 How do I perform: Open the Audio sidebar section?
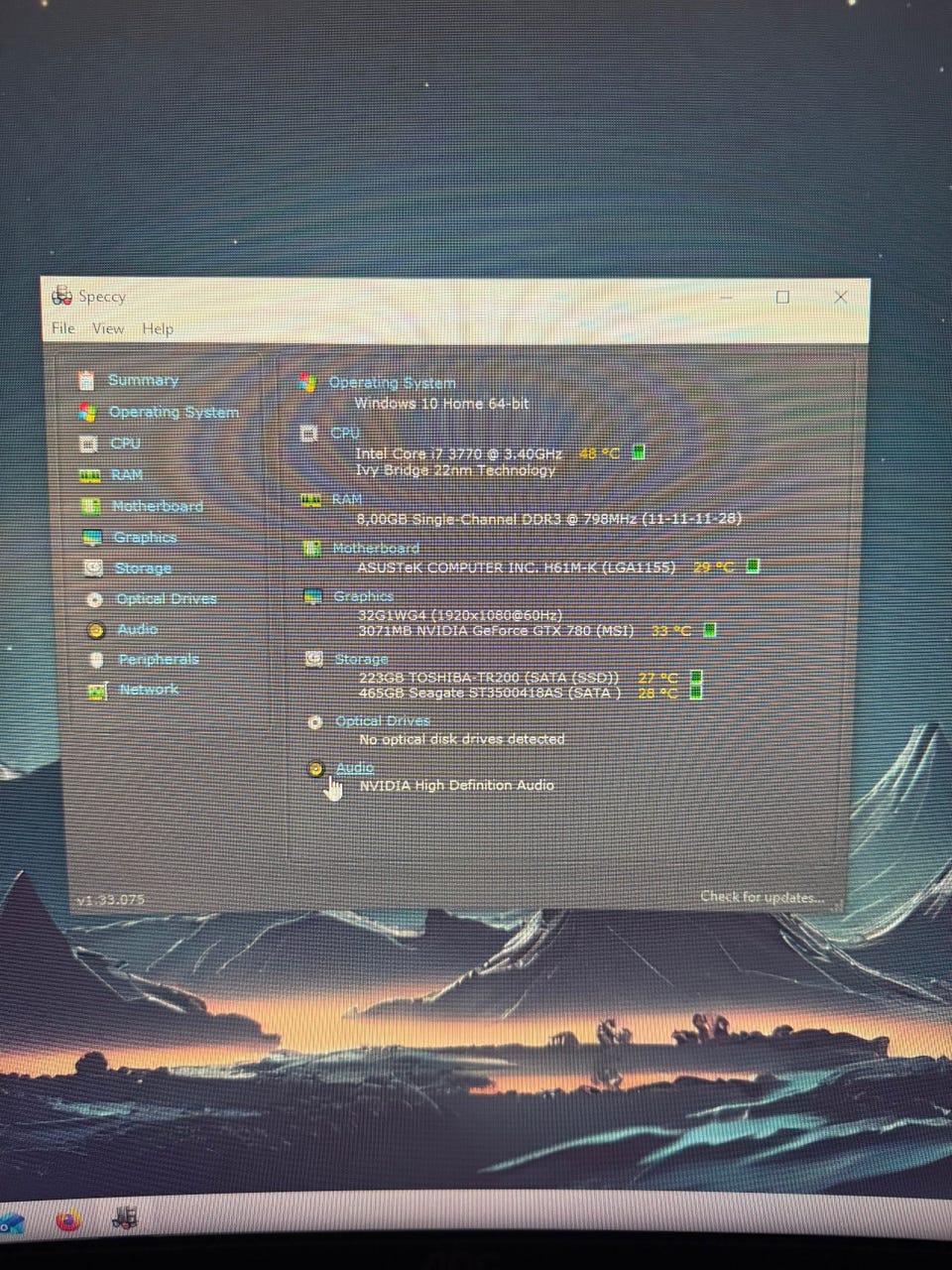tap(137, 630)
